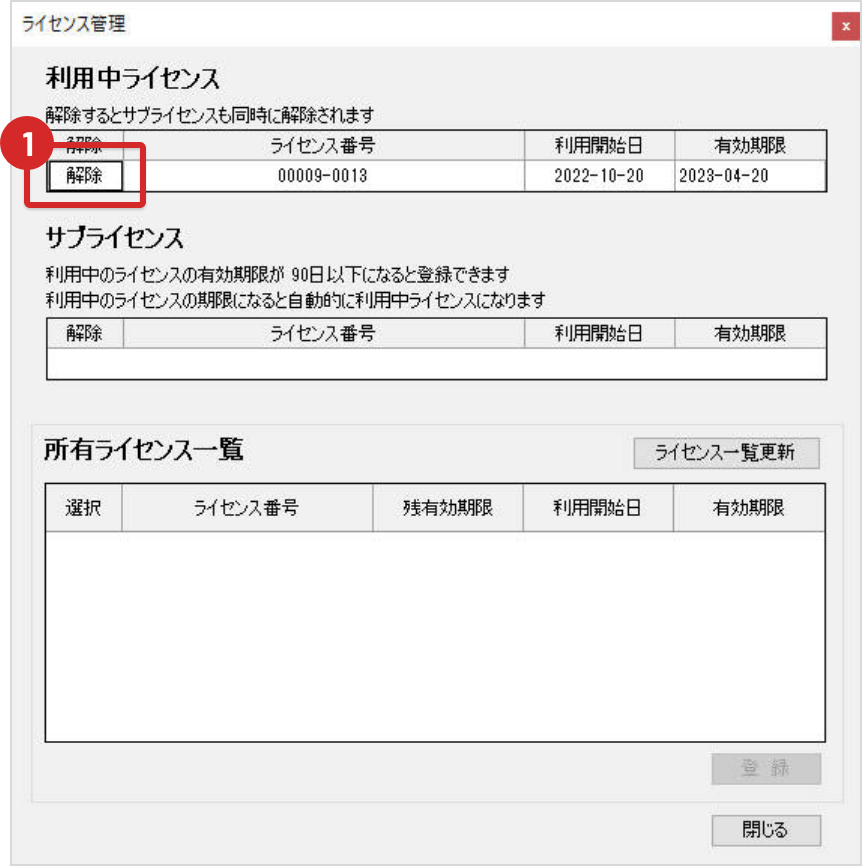862x866 pixels.
Task: Click the 選択 header in the 所有ライセンス一覧 table
Action: tap(83, 508)
